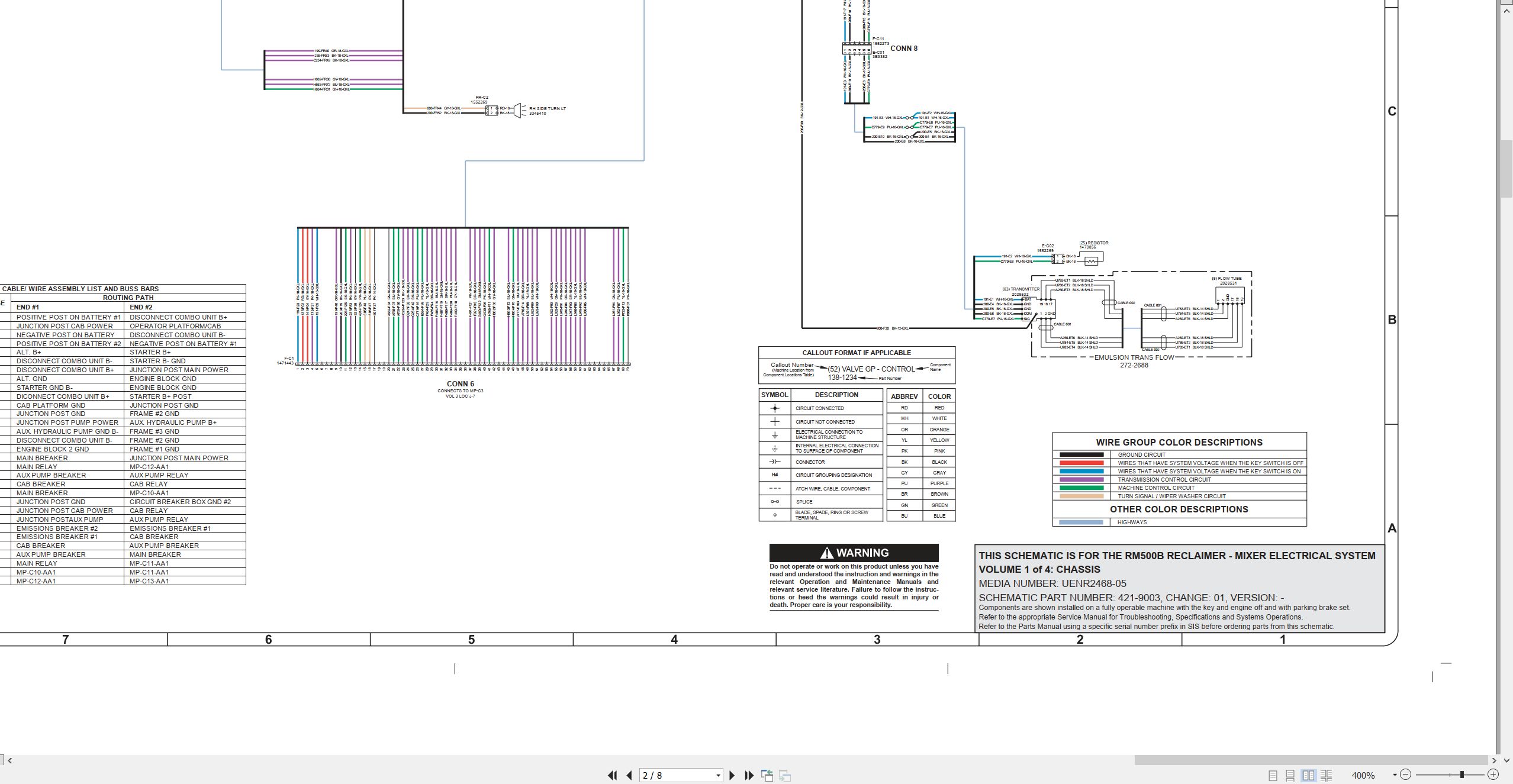Click the EMISSIONS BREAKER #2 cell

click(x=68, y=528)
